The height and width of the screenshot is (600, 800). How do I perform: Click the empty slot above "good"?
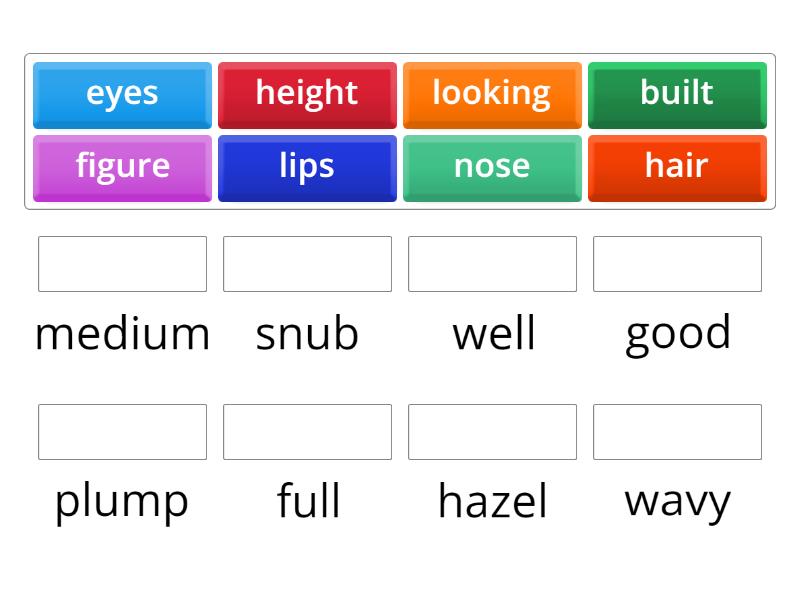pyautogui.click(x=677, y=264)
